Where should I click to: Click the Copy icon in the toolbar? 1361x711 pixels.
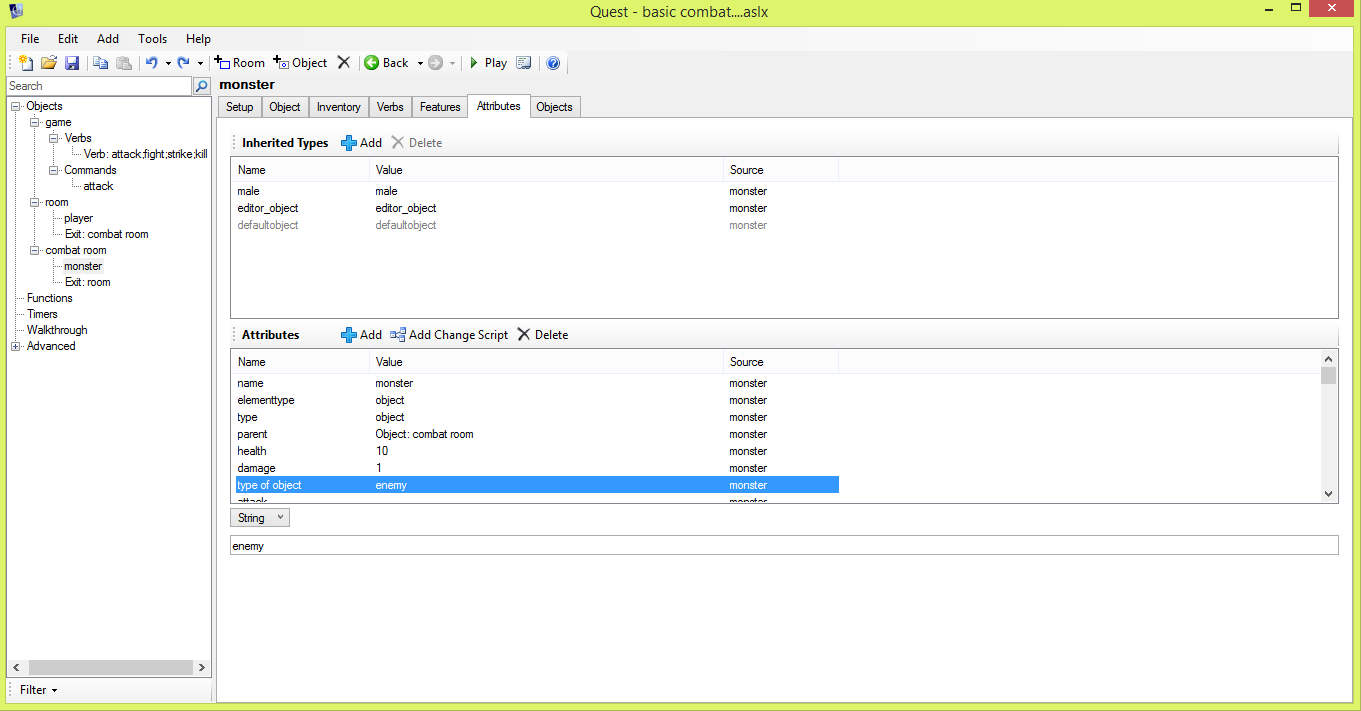[101, 63]
